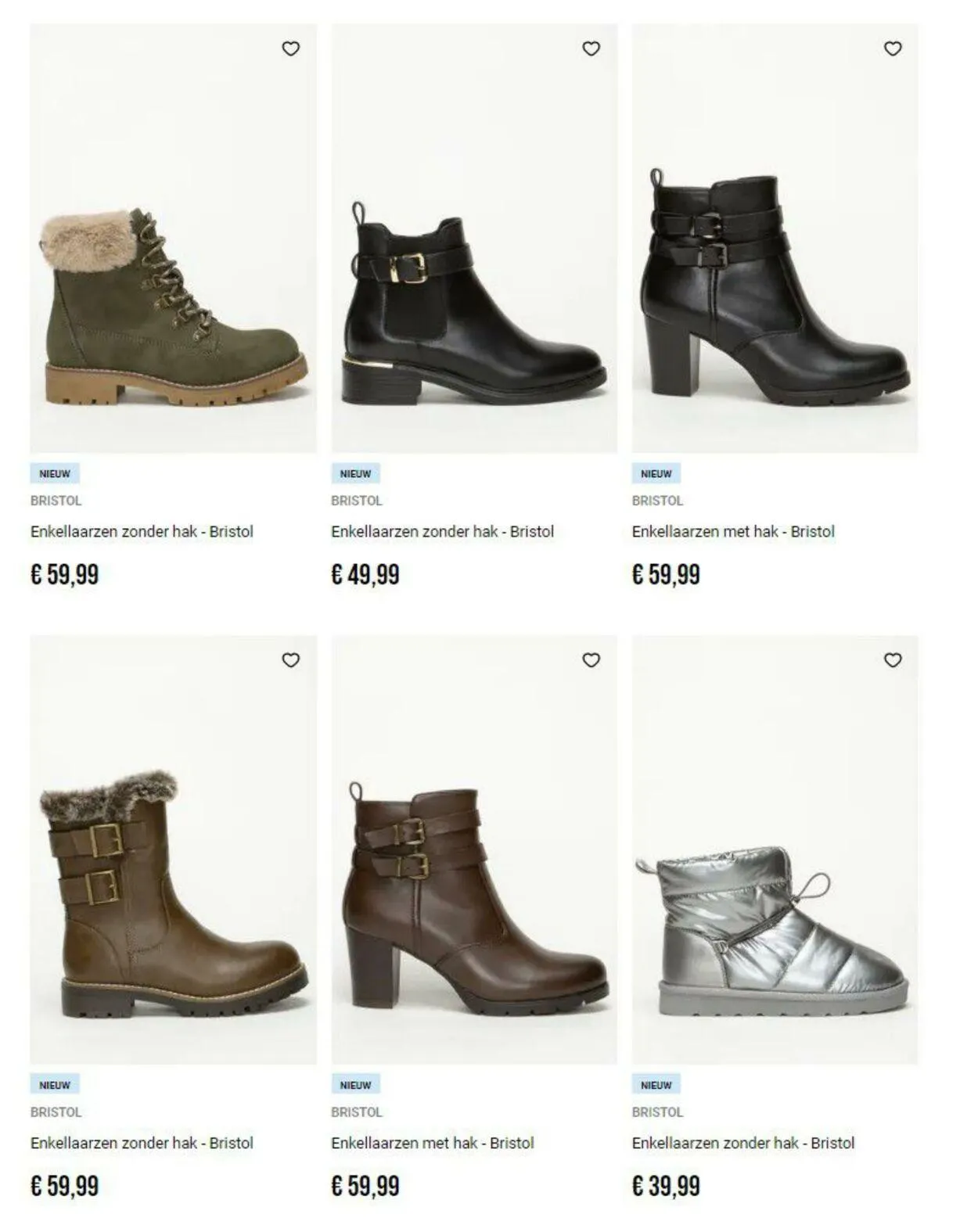Image resolution: width=978 pixels, height=1232 pixels.
Task: Open the brown fur-trimmed boot product photo
Action: [x=173, y=849]
